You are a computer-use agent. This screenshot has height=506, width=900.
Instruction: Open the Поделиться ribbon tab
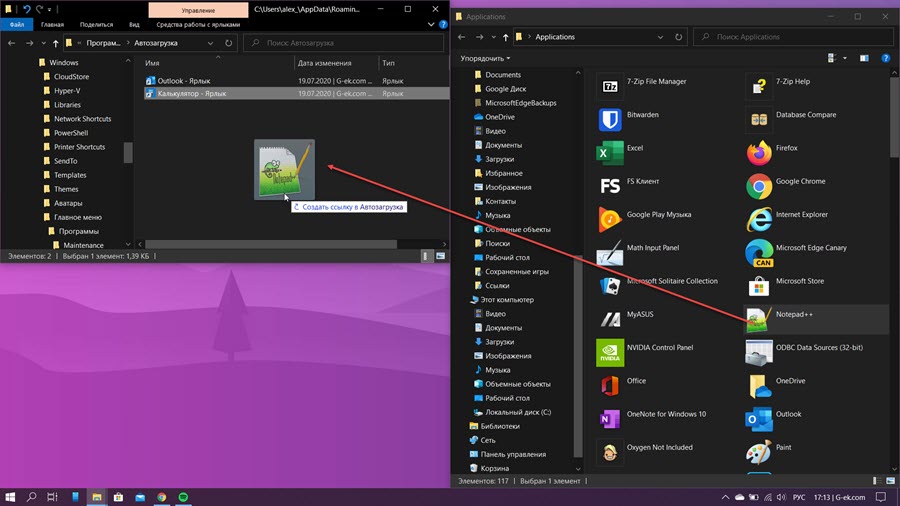(96, 25)
